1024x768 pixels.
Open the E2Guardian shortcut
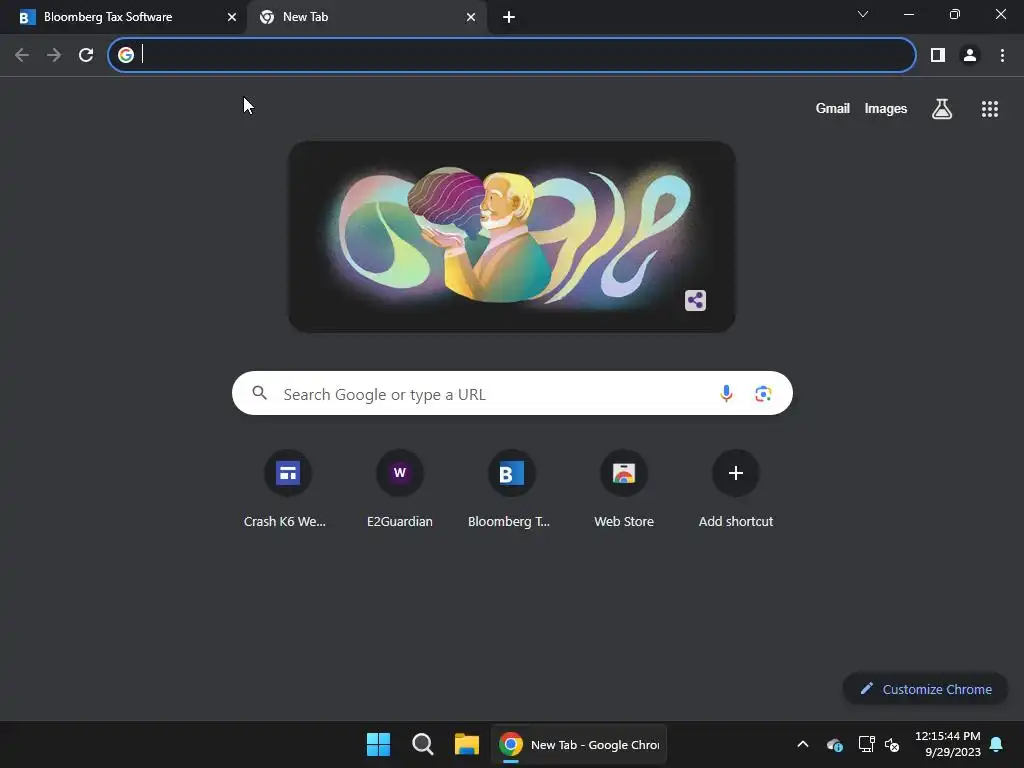(400, 490)
